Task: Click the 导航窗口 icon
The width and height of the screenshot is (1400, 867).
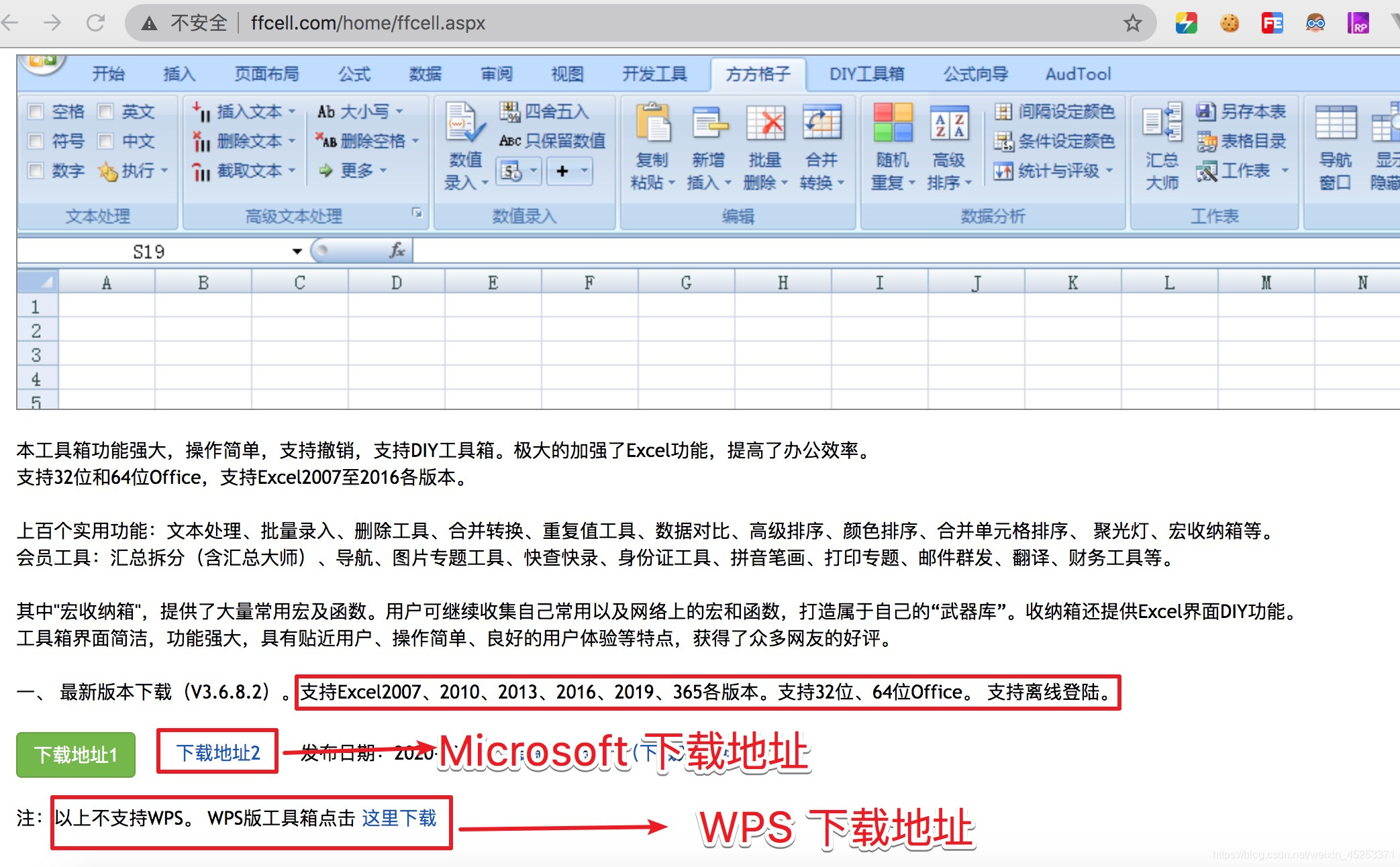Action: pyautogui.click(x=1336, y=122)
